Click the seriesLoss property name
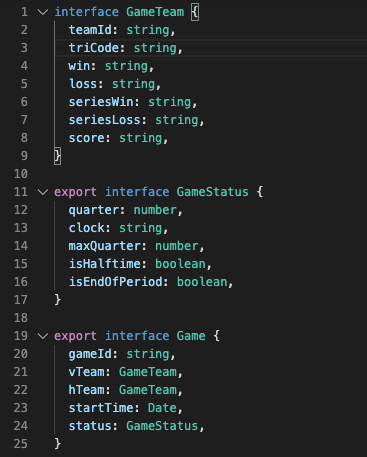Viewport: 367px width, 457px height. click(x=104, y=120)
